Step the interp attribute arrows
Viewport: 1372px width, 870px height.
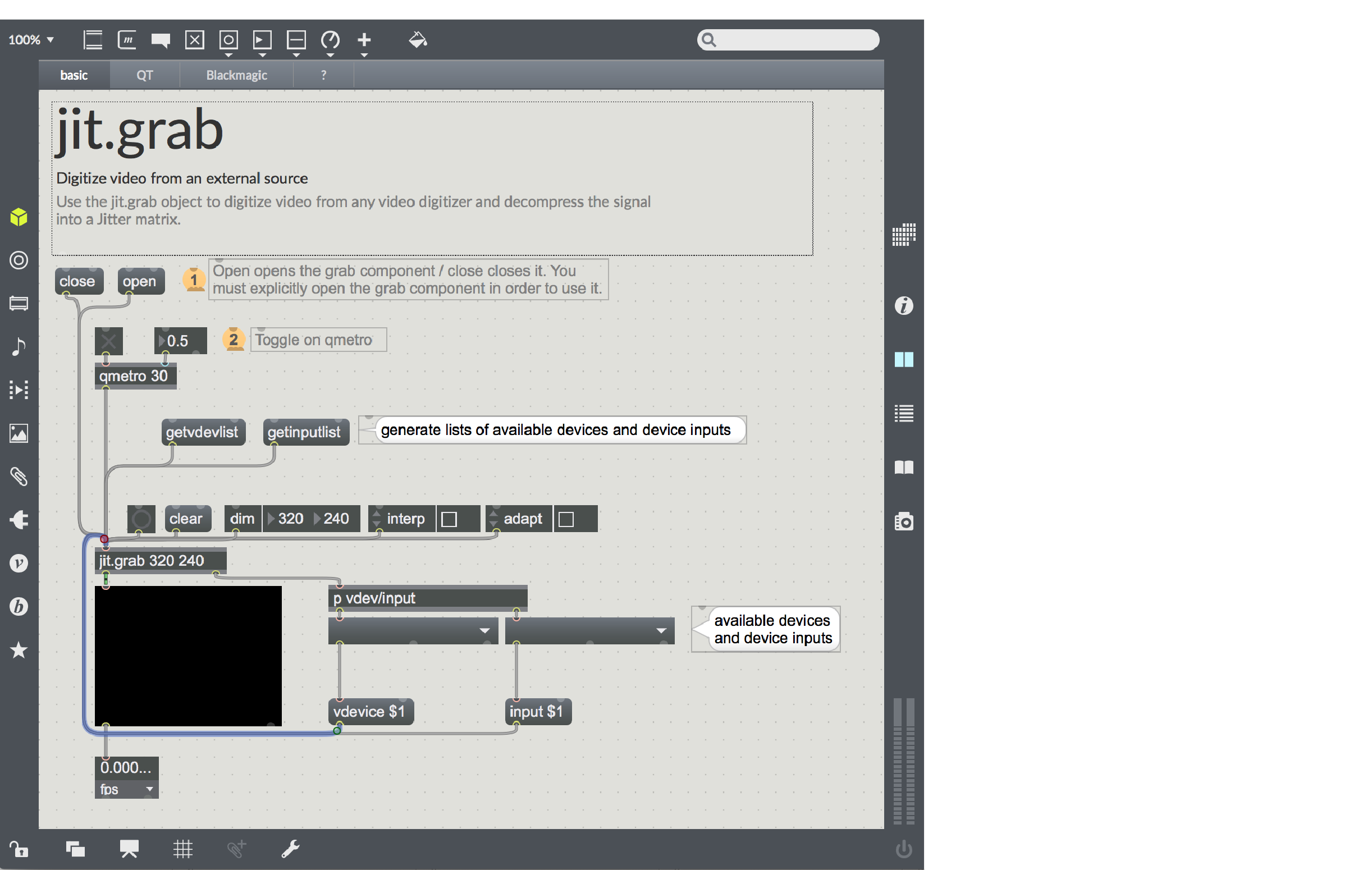point(376,519)
